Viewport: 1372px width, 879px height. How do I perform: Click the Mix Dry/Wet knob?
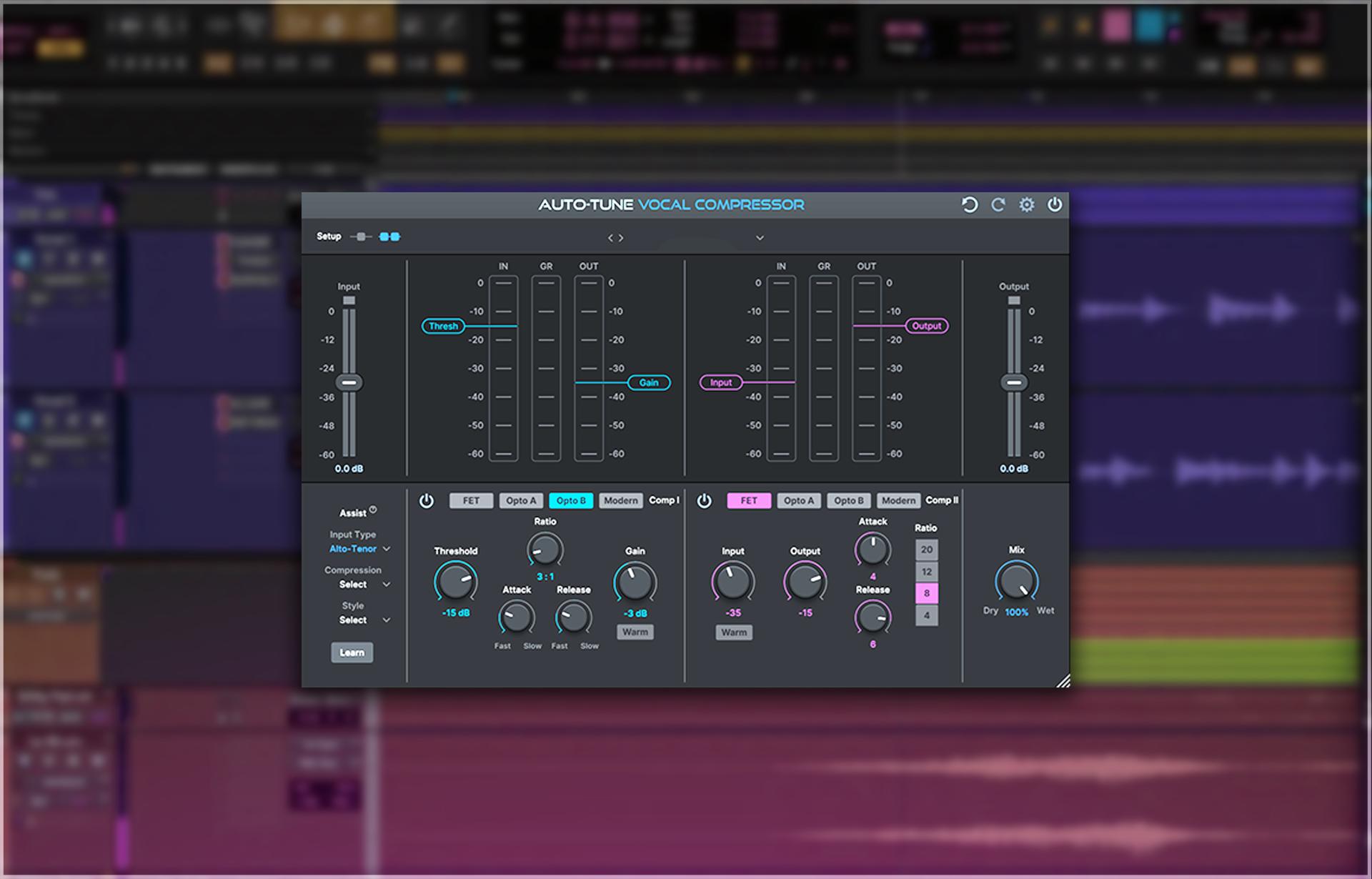pos(1017,582)
